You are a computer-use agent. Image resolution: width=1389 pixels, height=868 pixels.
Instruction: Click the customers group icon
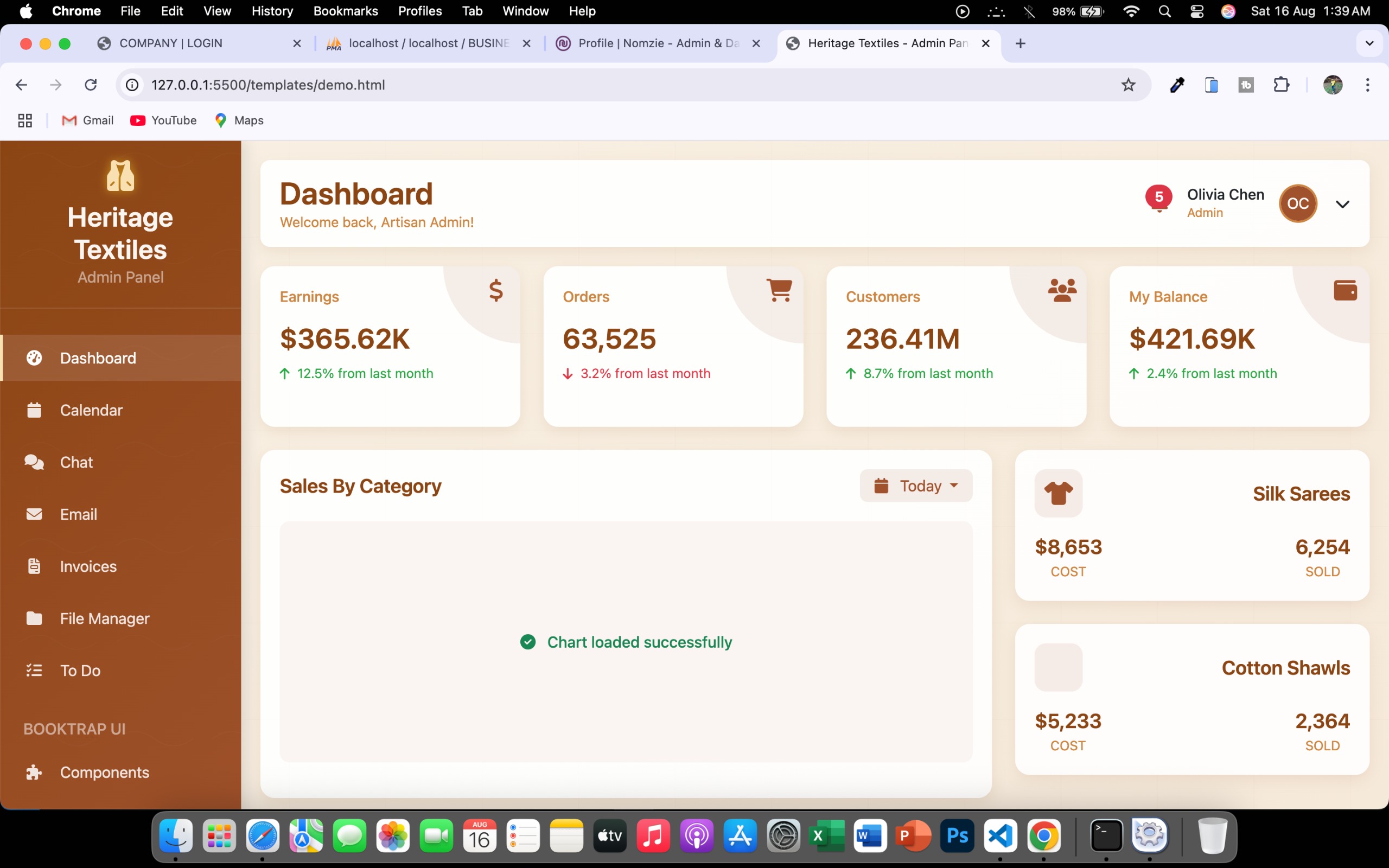coord(1062,290)
